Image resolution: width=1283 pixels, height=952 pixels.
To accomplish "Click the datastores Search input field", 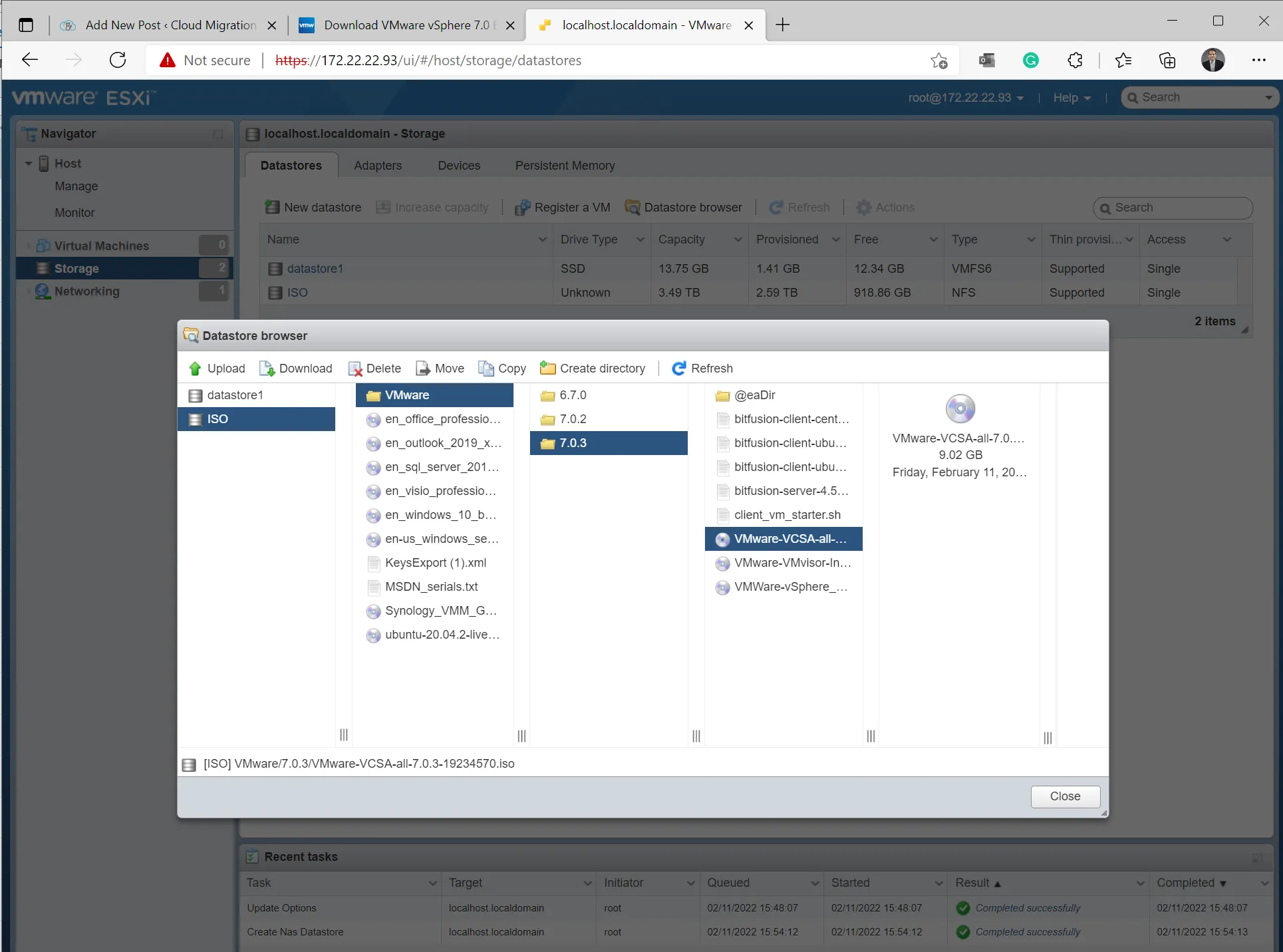I will 1173,208.
